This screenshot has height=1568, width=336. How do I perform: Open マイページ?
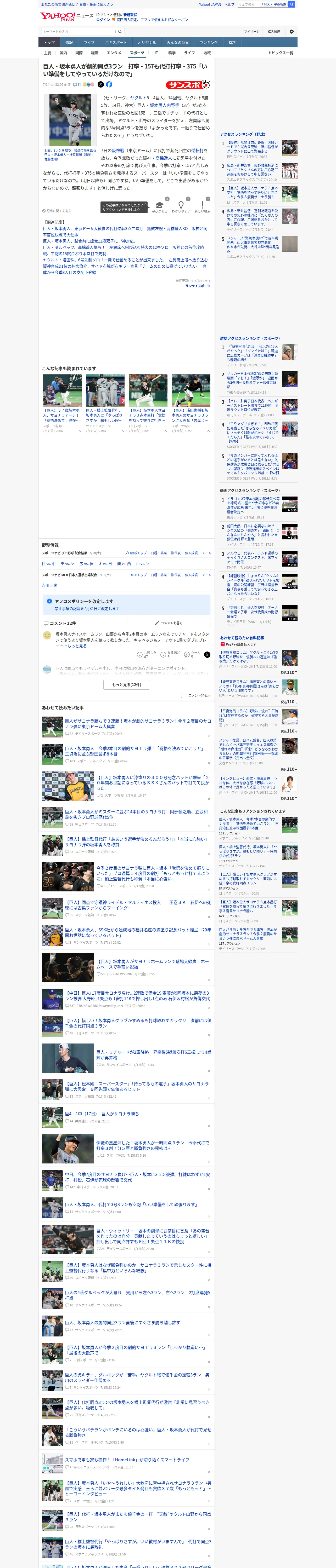click(251, 32)
